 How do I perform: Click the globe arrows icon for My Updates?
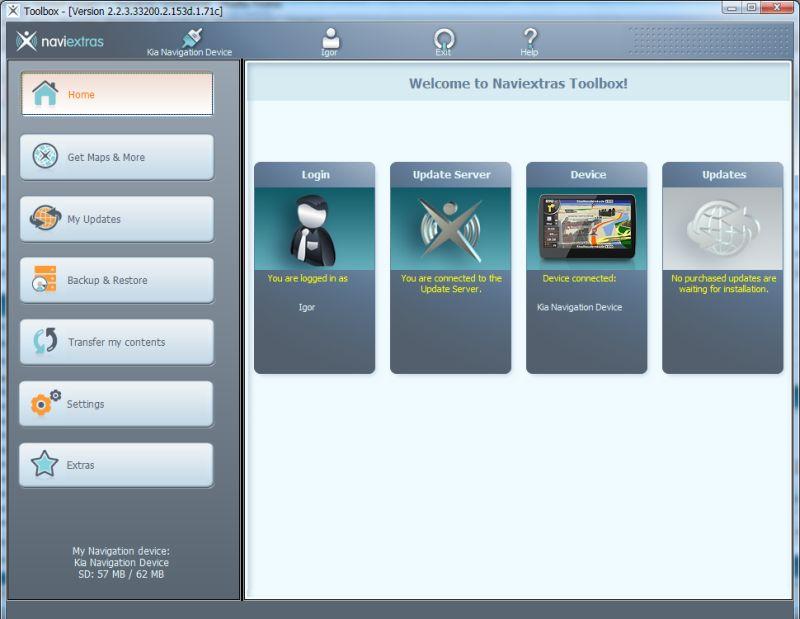45,218
